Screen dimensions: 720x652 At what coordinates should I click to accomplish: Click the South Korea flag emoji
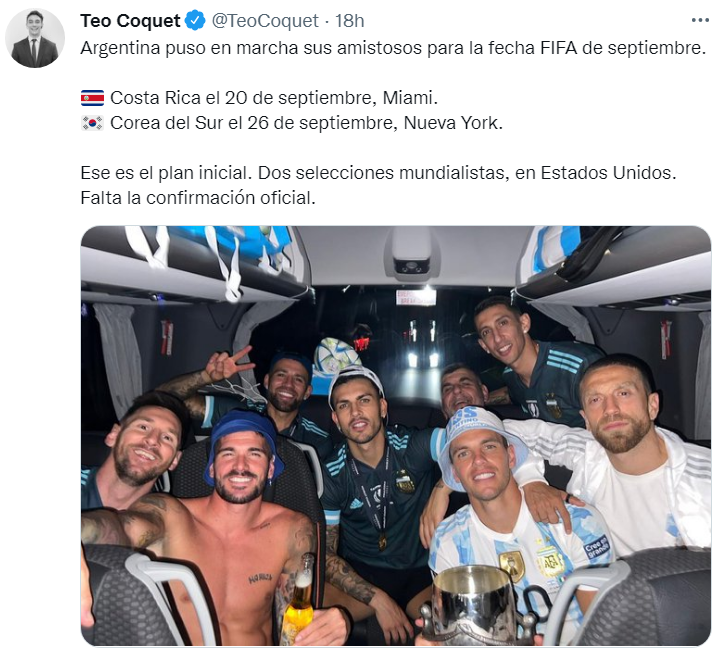(92, 123)
